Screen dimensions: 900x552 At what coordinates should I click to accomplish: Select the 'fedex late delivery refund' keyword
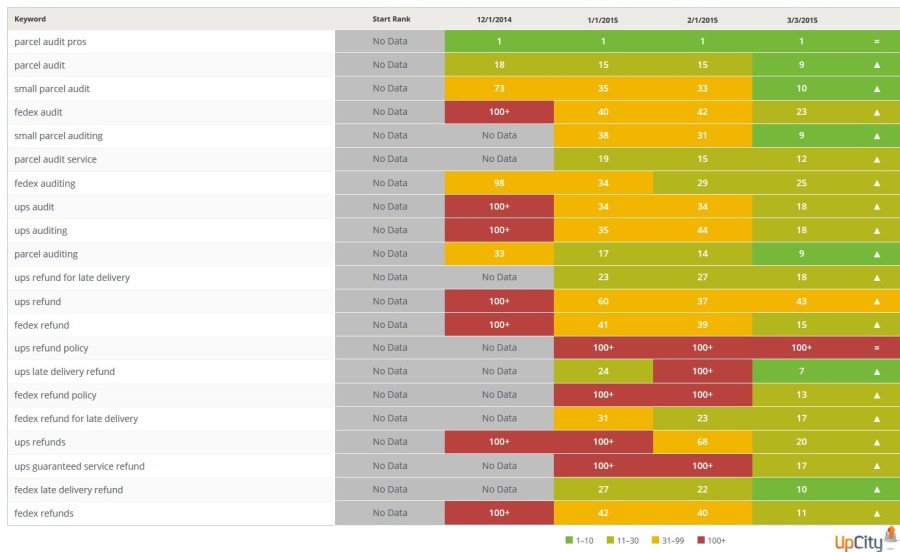69,490
